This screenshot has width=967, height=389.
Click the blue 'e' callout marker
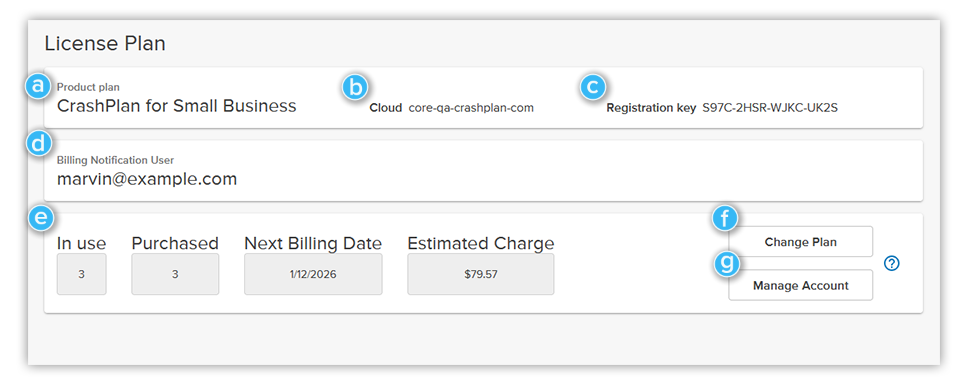coord(41,218)
